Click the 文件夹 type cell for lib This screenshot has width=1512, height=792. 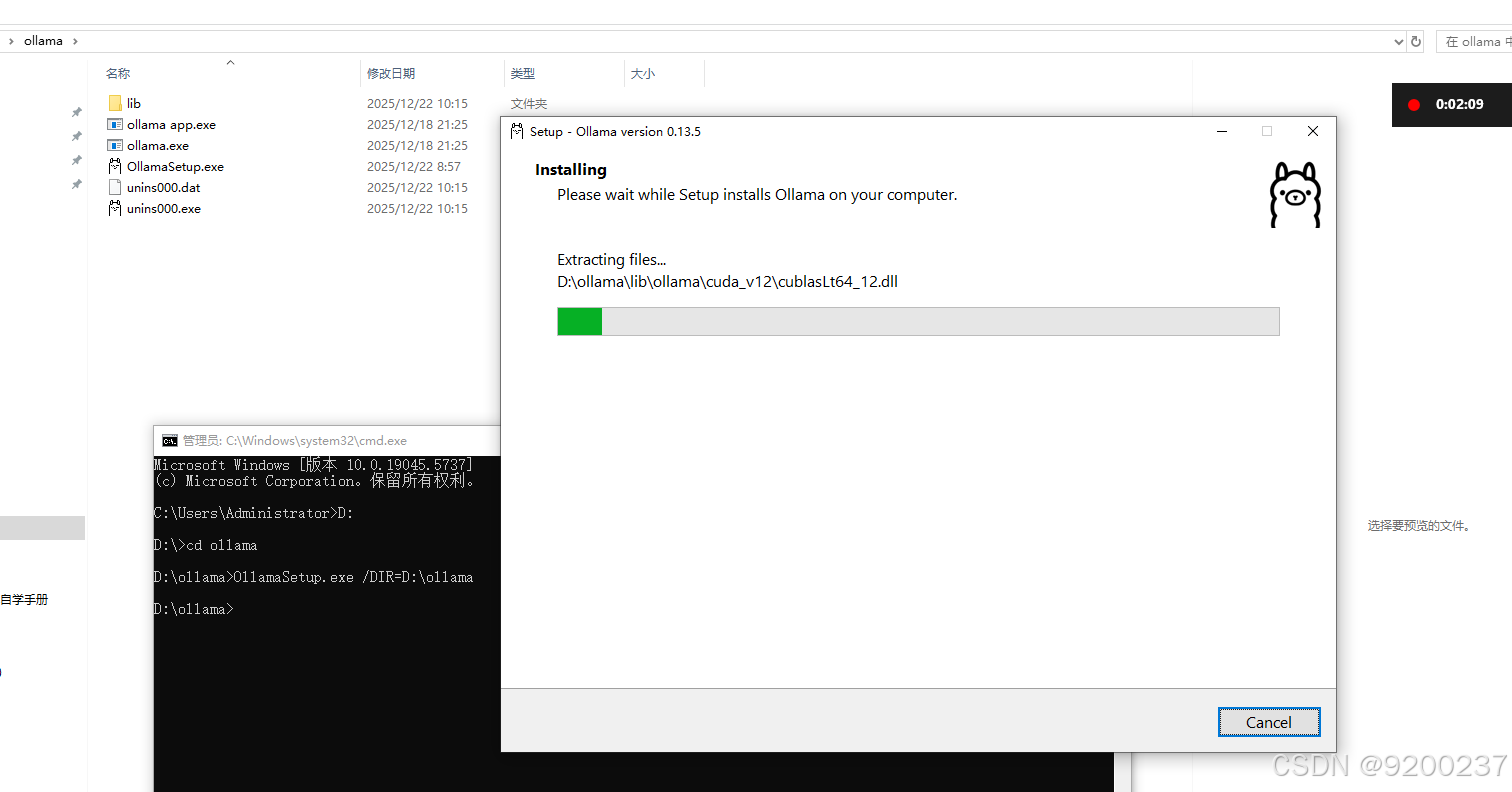(x=529, y=103)
